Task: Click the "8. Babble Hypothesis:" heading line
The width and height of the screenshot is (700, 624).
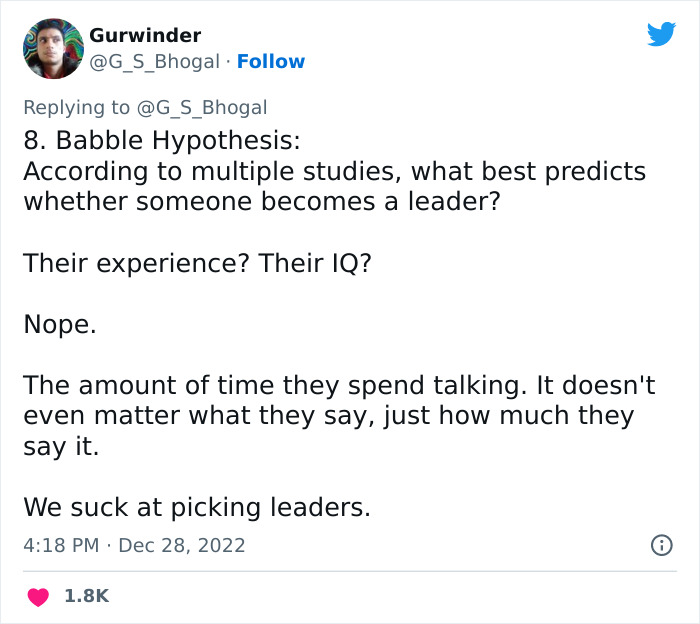Action: coord(161,140)
